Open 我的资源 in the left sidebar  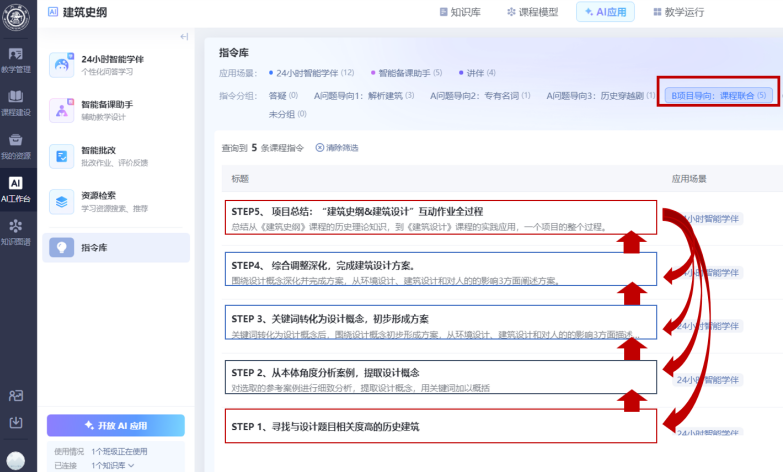(15, 146)
